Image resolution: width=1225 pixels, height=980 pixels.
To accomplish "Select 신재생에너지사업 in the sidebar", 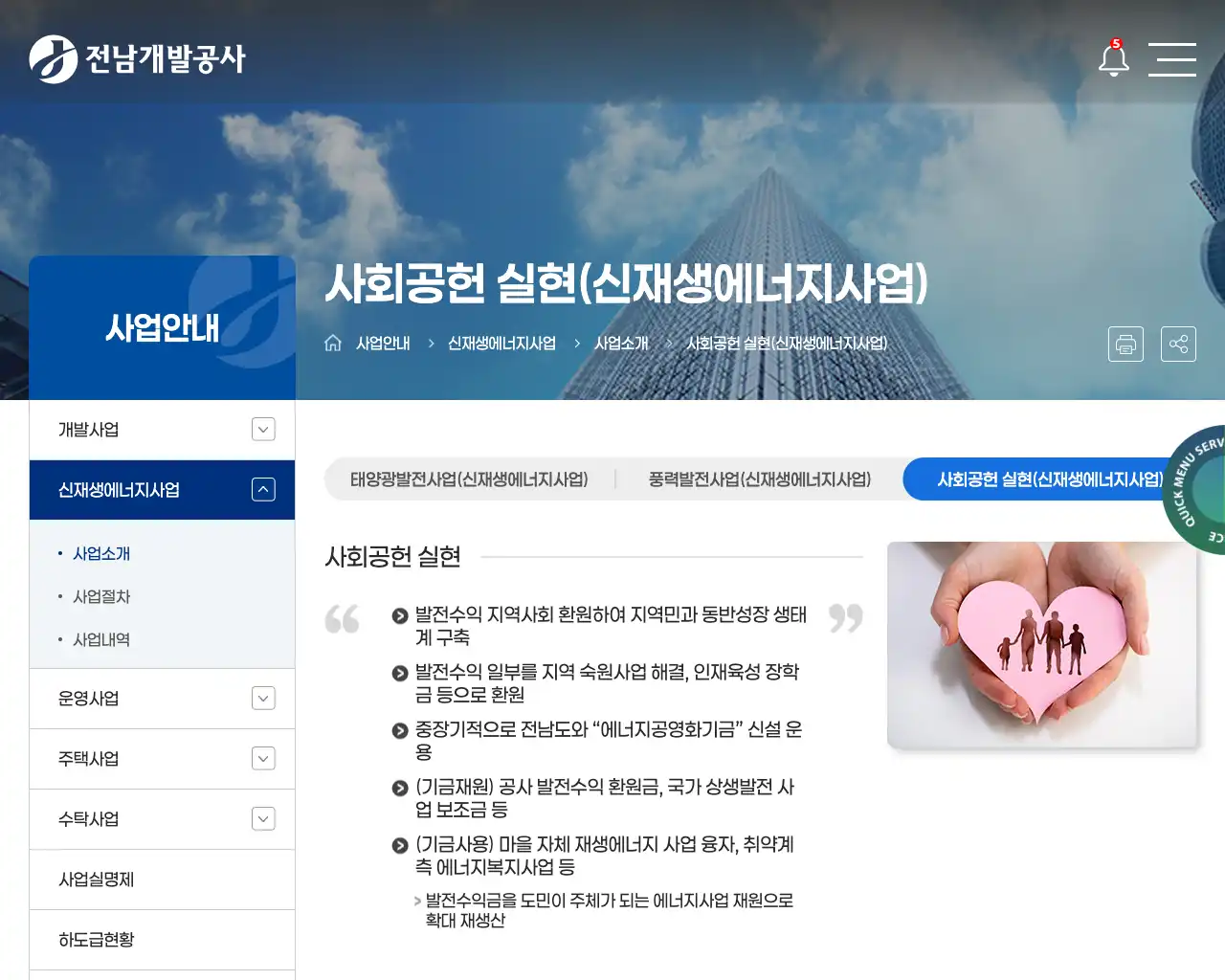I will click(162, 490).
